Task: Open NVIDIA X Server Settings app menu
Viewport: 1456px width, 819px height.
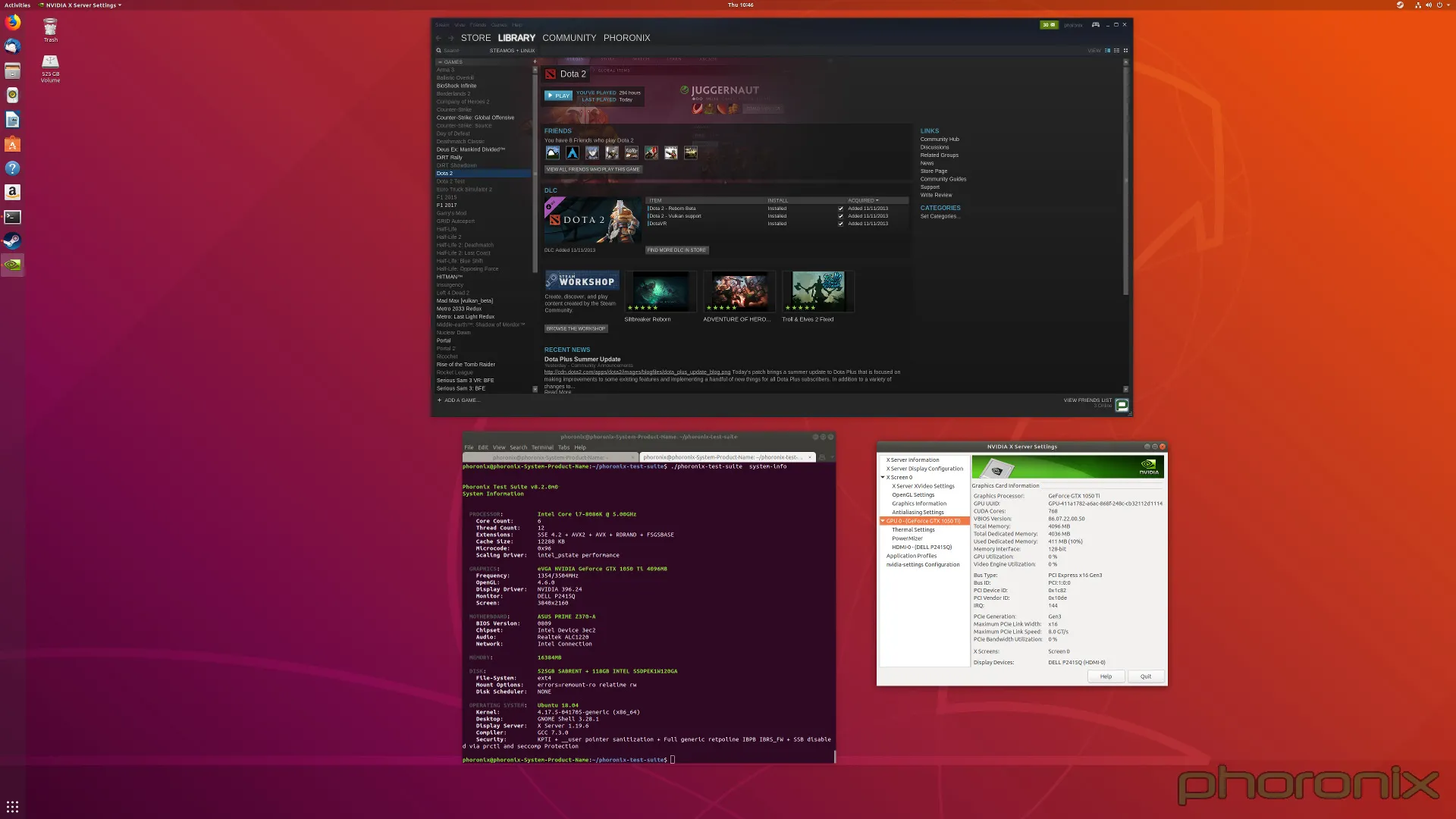Action: (x=80, y=5)
